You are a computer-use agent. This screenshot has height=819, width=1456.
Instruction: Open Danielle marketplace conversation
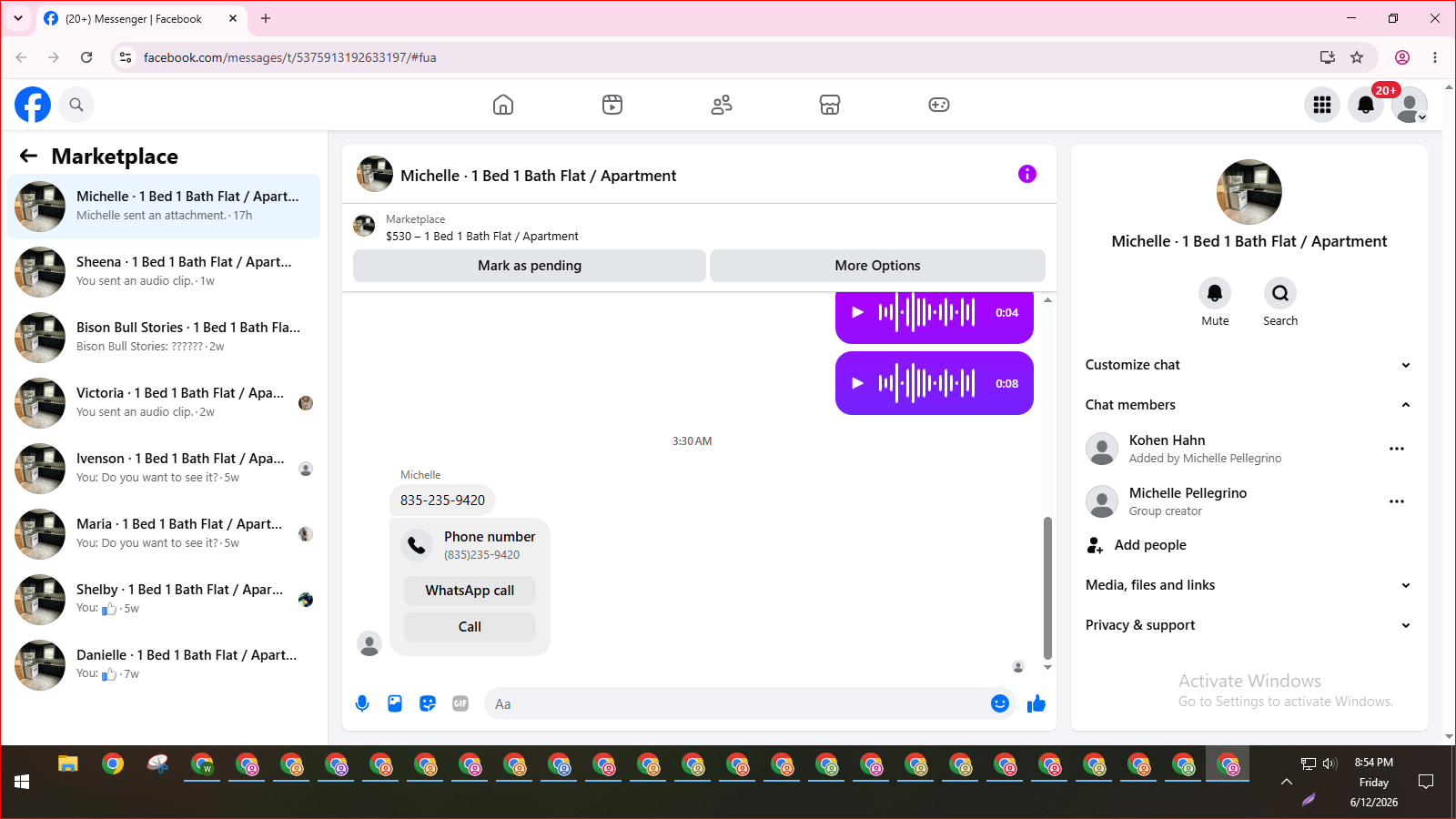point(164,665)
